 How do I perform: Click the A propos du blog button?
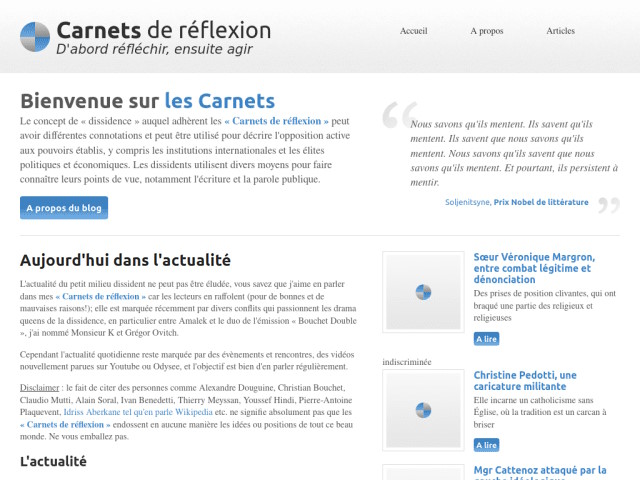pyautogui.click(x=64, y=208)
